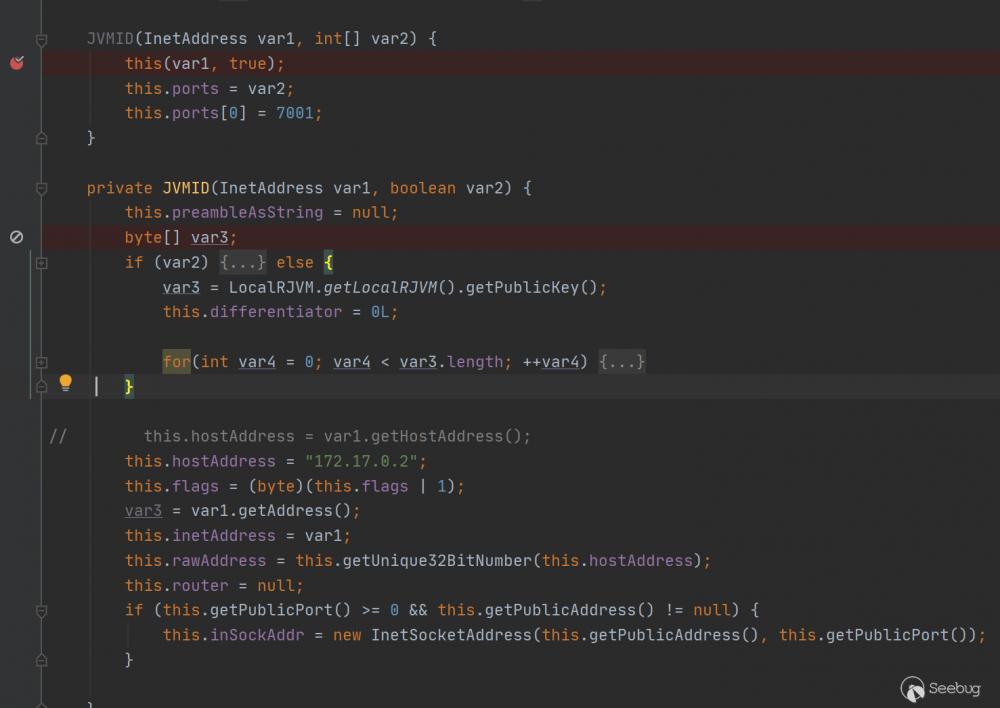Screen dimensions: 1000x708
Task: Click the differentiator field name
Action: [x=276, y=312]
